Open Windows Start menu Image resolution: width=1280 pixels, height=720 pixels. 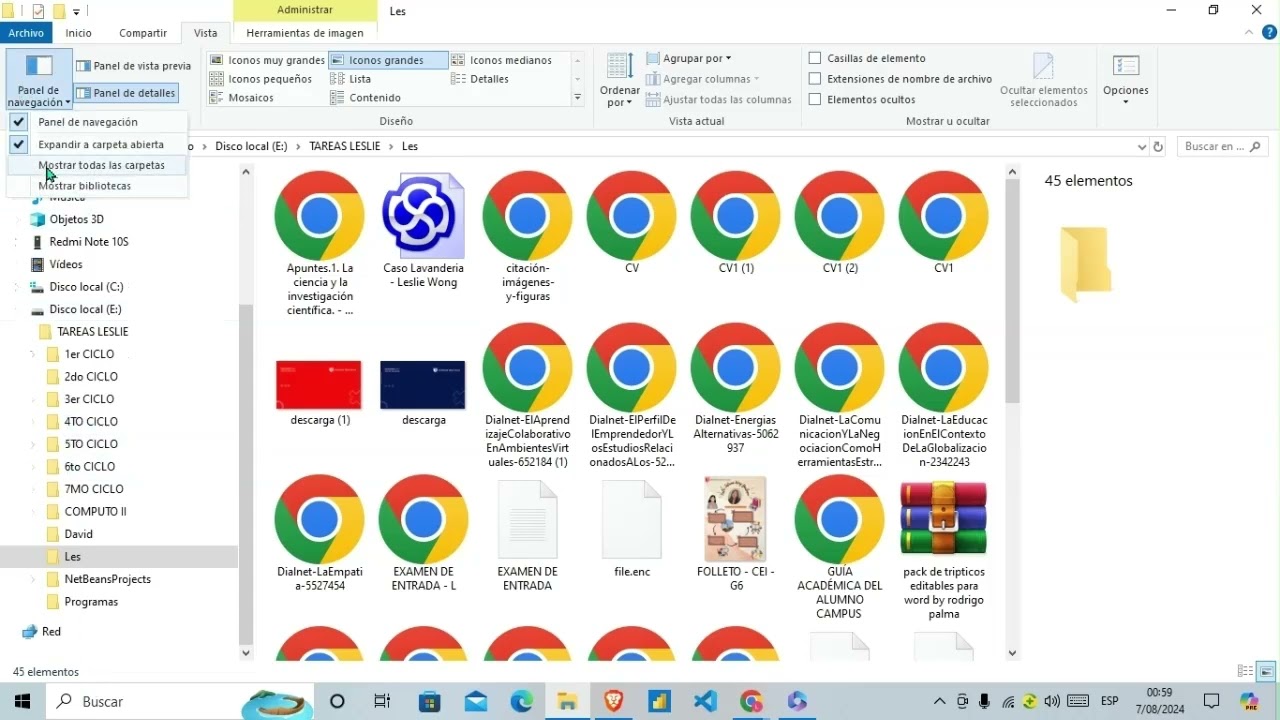click(22, 701)
